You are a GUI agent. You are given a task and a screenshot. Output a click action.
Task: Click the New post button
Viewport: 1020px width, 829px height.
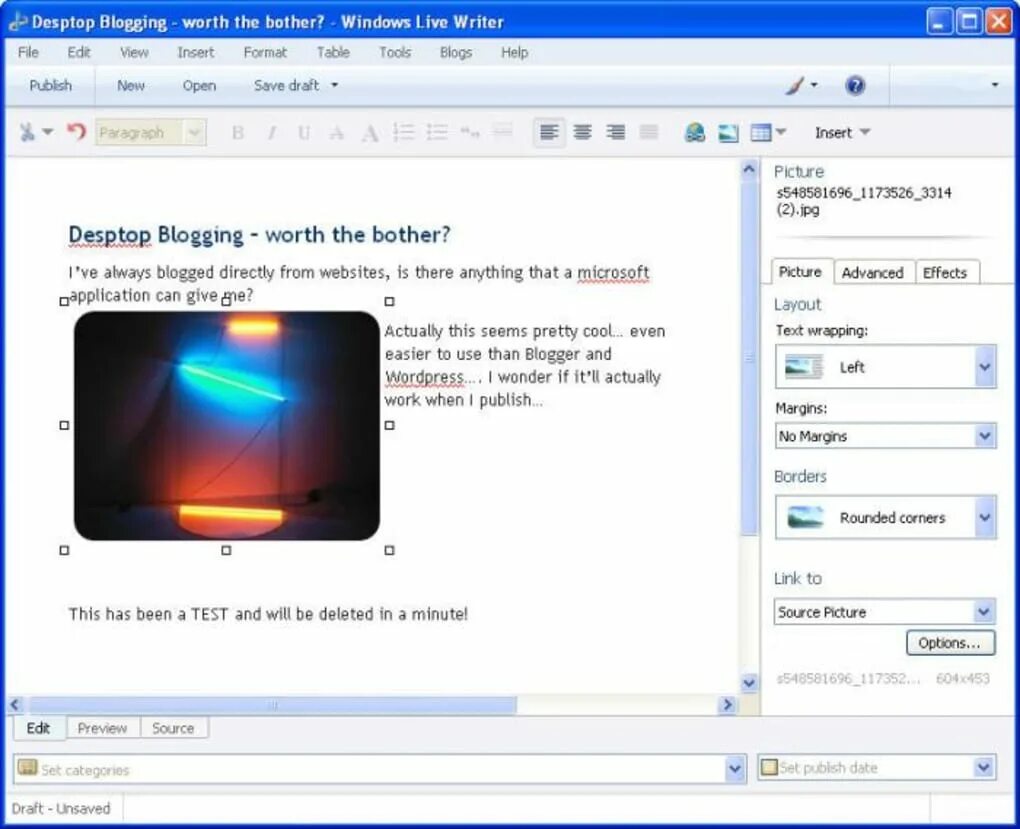click(131, 85)
